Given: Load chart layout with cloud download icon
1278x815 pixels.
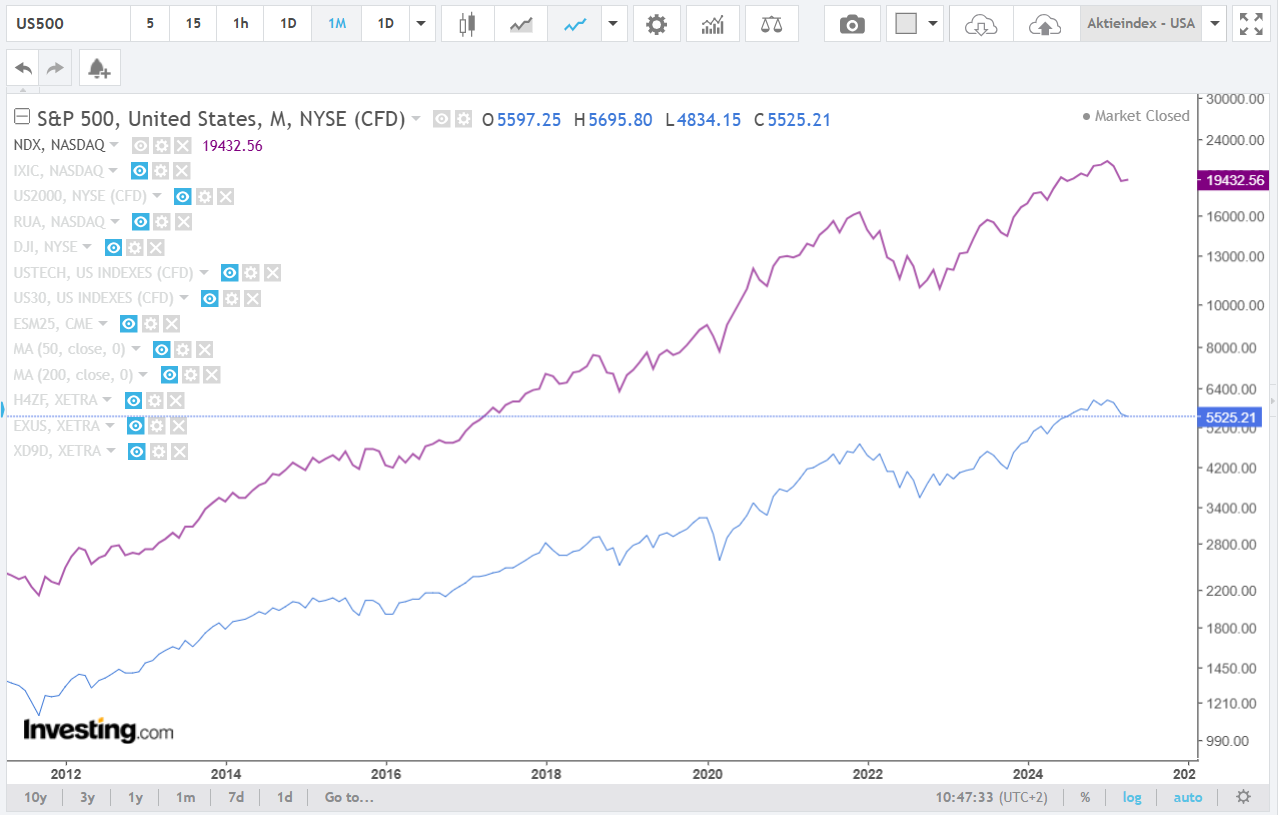Looking at the screenshot, I should pos(981,24).
